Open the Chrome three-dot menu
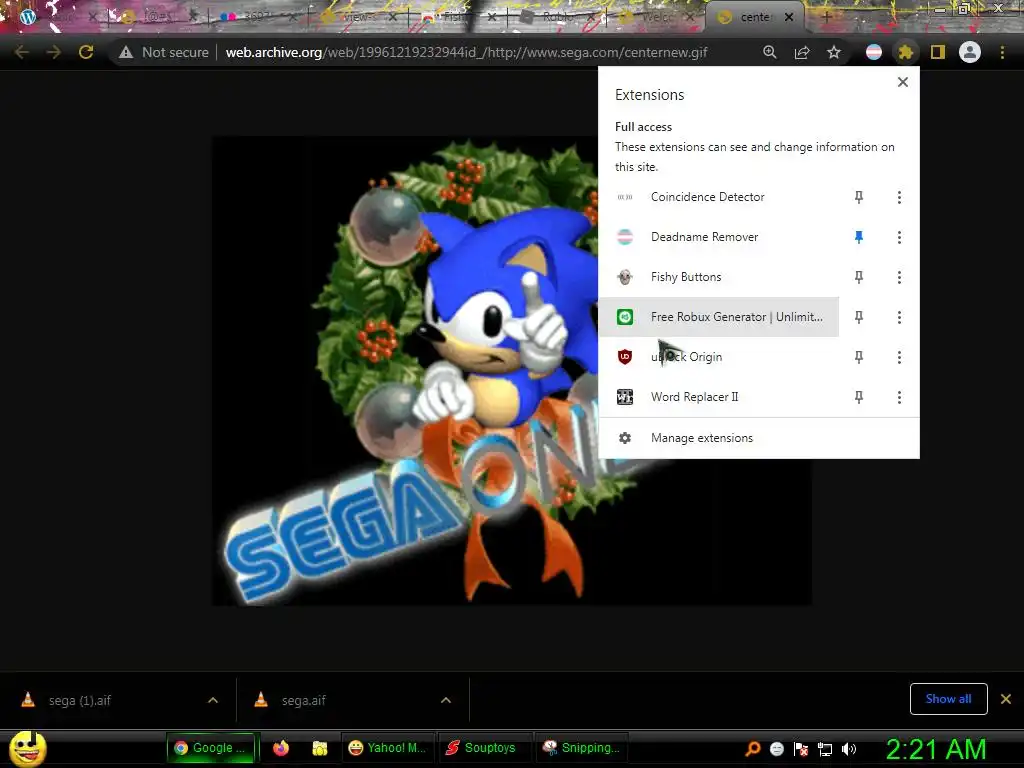Viewport: 1024px width, 768px height. pos(1002,52)
